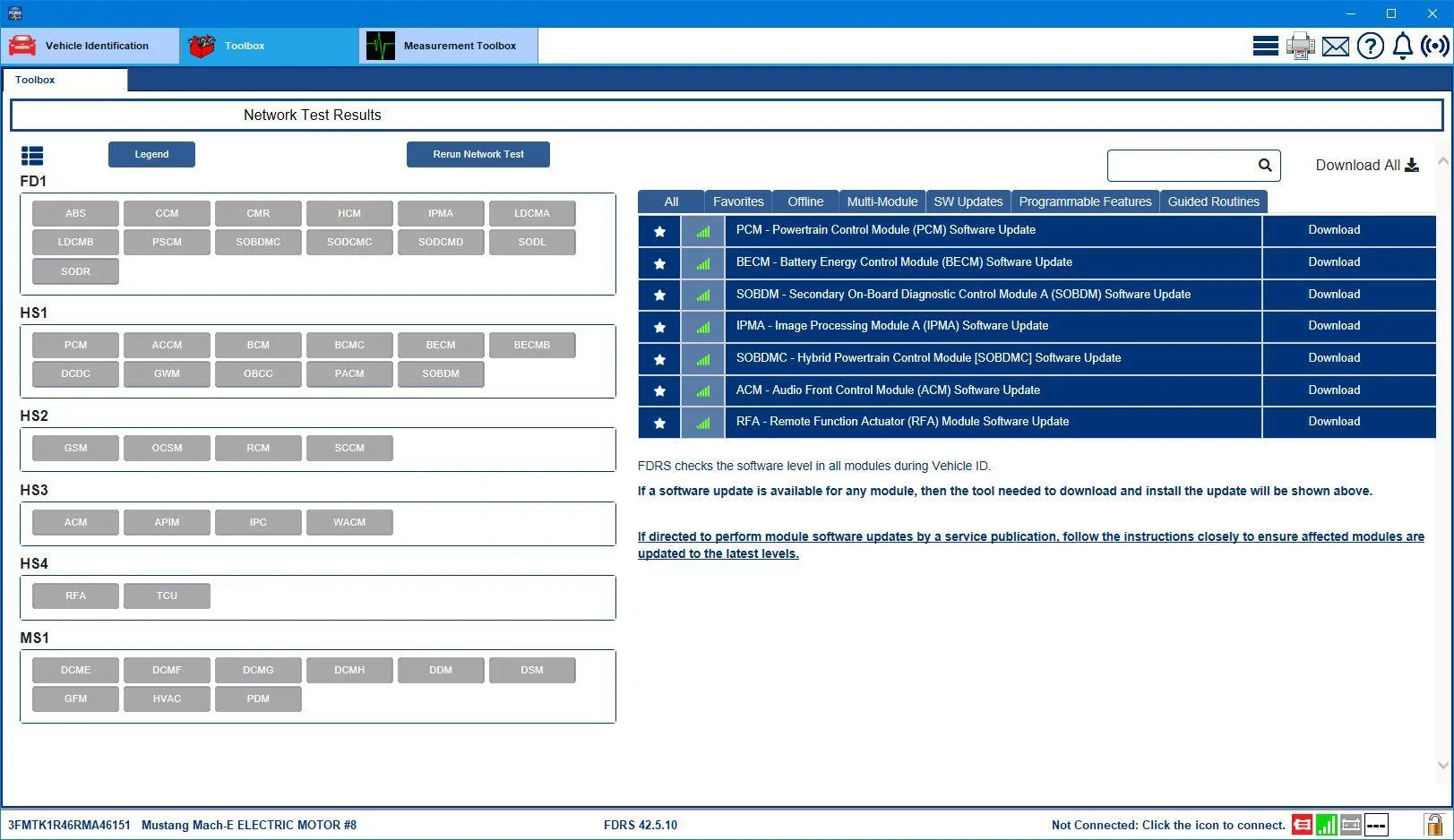The height and width of the screenshot is (840, 1454).
Task: Click the Toolbox sub-tab label
Action: [x=35, y=80]
